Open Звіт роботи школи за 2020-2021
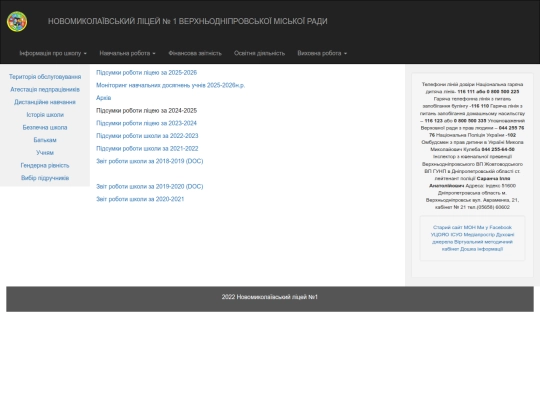The height and width of the screenshot is (405, 540). point(140,199)
